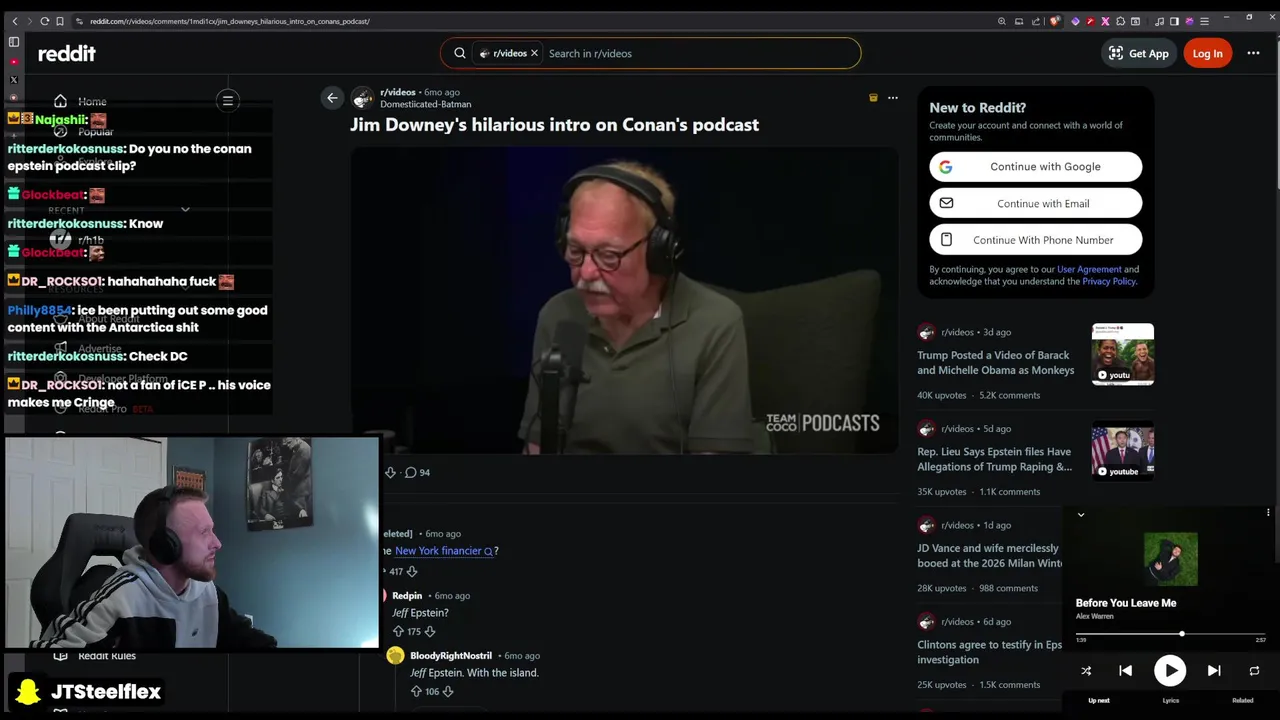Screen dimensions: 1280x720
Task: Click the New York financier search link
Action: click(444, 551)
